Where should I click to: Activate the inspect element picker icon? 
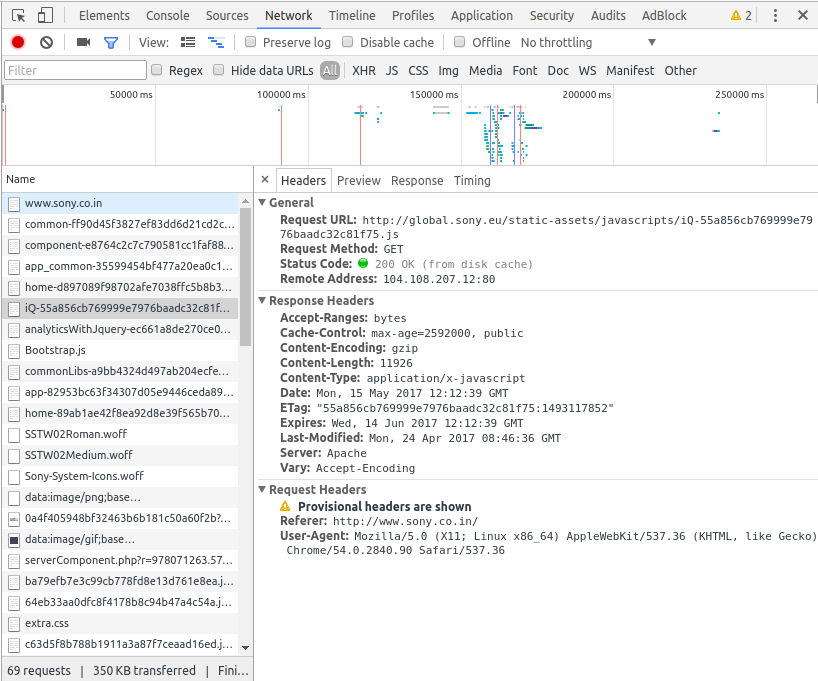pyautogui.click(x=19, y=16)
